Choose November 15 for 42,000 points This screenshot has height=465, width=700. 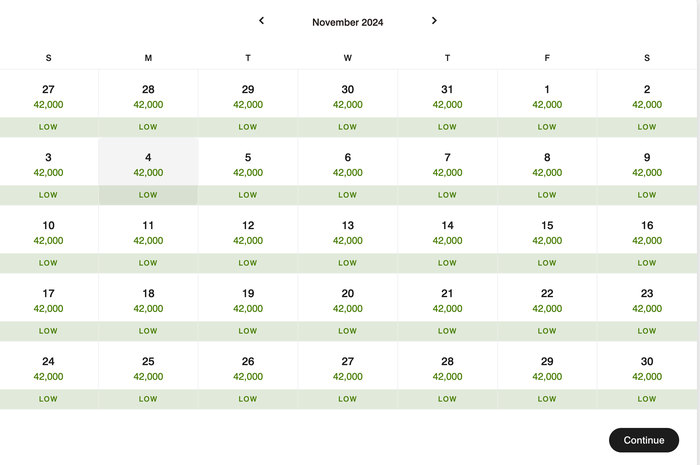pyautogui.click(x=547, y=239)
